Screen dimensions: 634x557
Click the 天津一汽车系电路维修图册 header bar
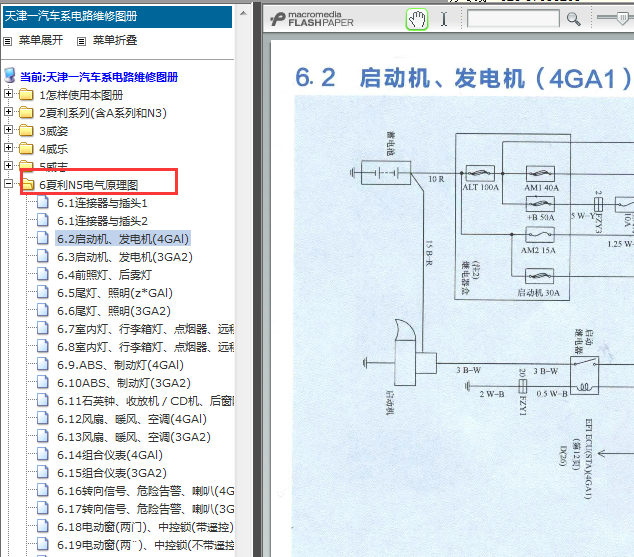coord(117,17)
